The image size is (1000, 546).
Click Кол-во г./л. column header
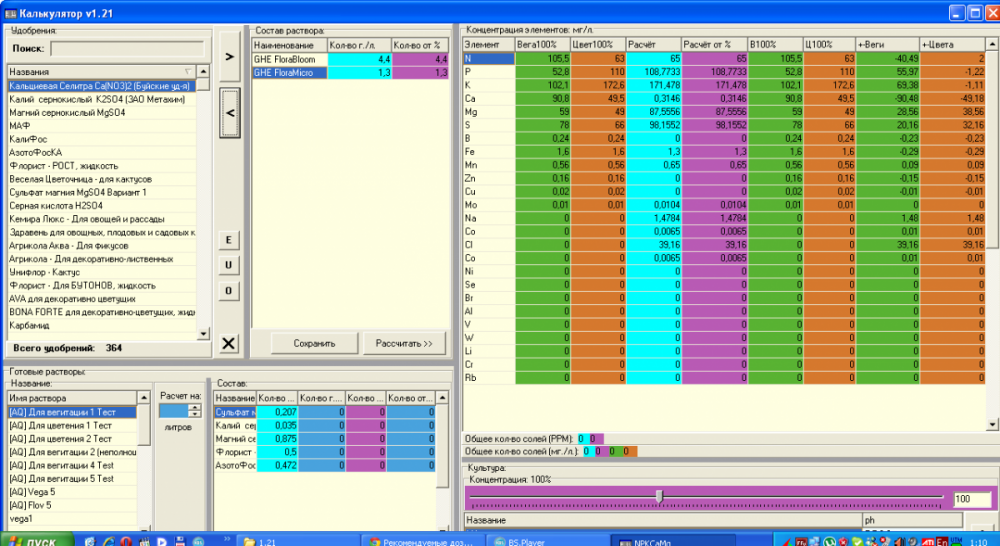359,45
